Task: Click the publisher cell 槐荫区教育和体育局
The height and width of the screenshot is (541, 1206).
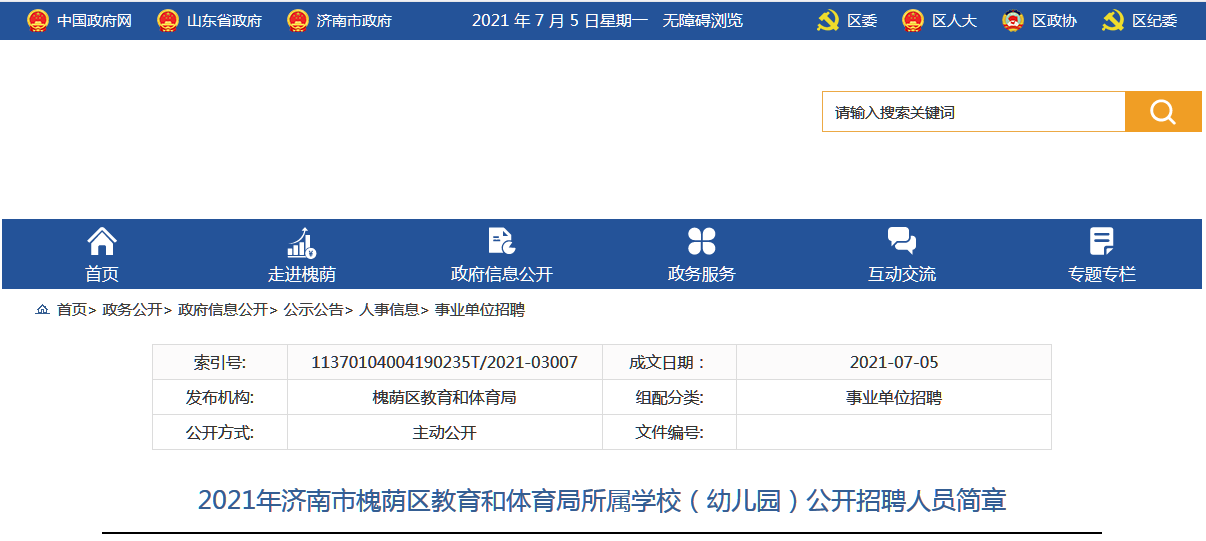Action: (445, 397)
